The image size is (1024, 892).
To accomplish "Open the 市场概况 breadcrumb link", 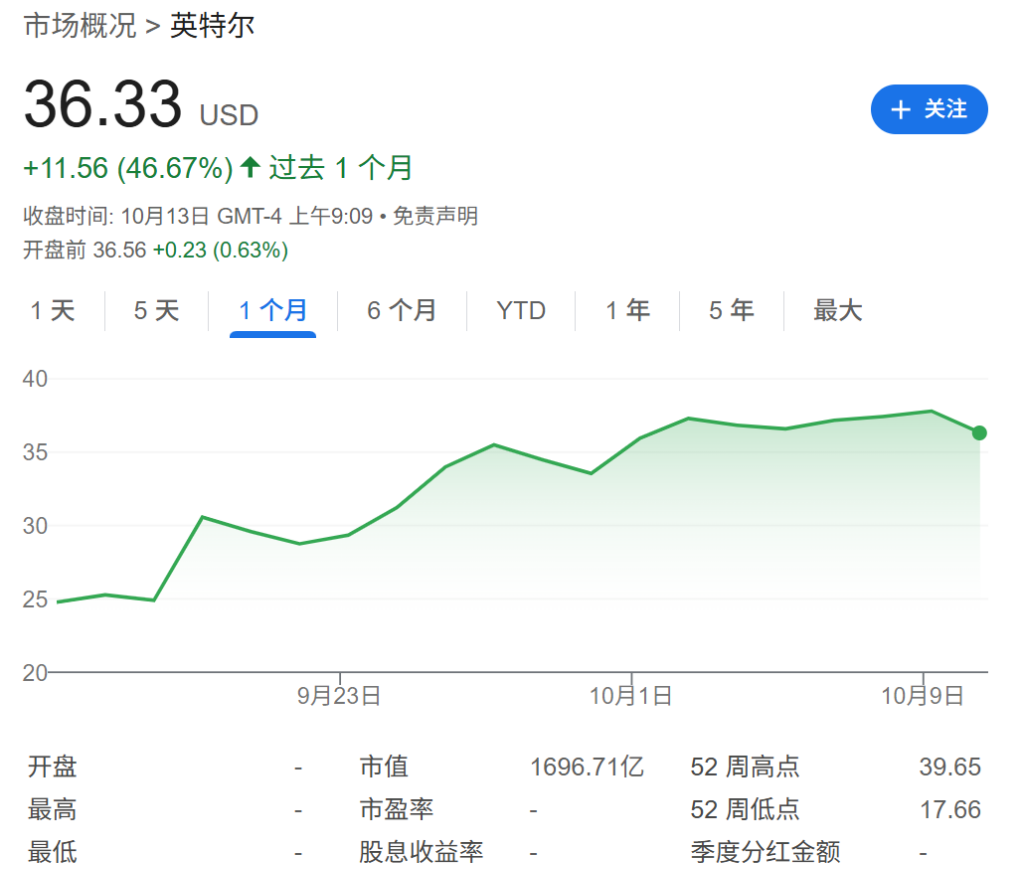I will click(x=80, y=26).
